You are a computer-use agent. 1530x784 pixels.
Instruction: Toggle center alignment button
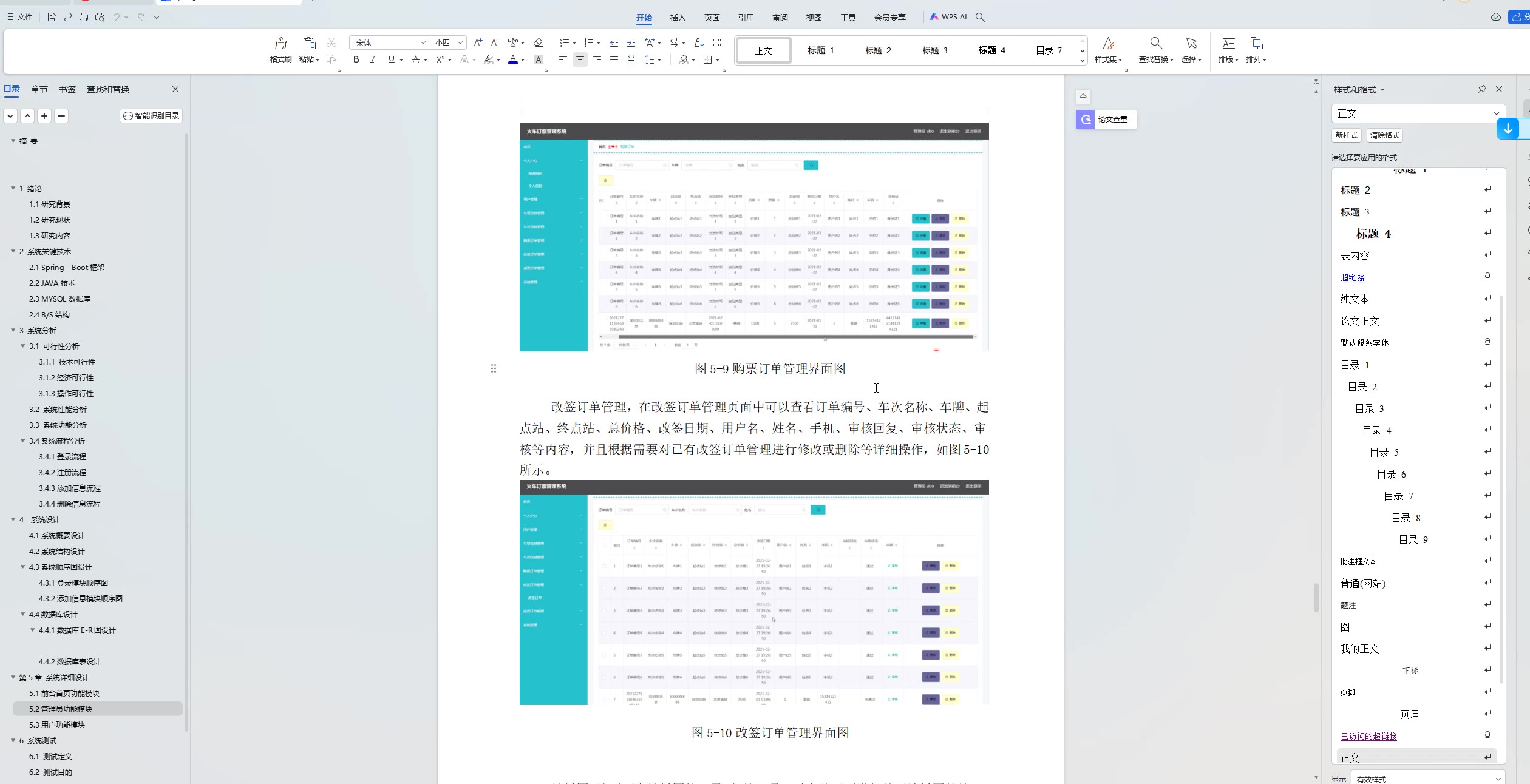pos(580,59)
